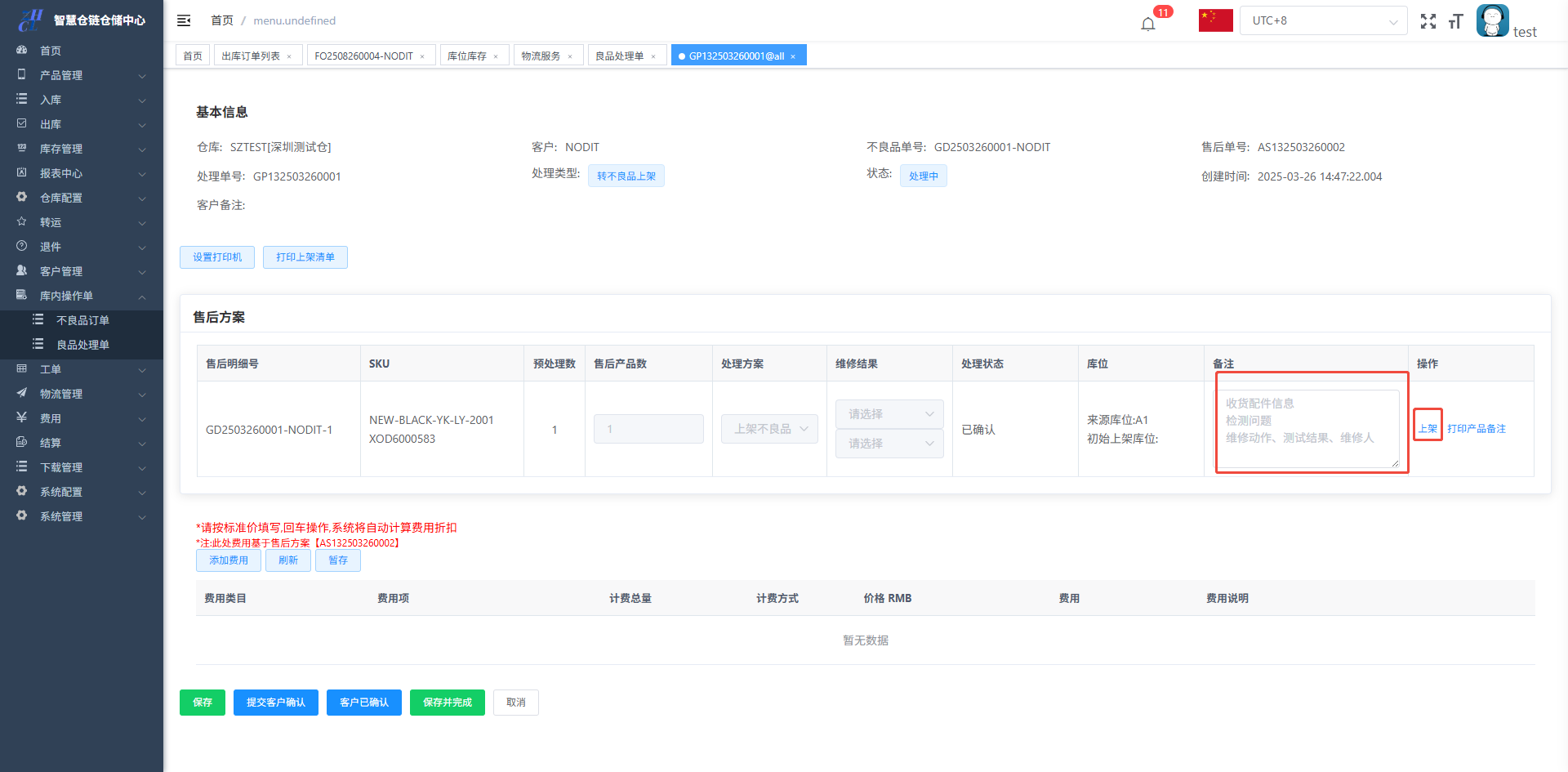Image resolution: width=1568 pixels, height=772 pixels.
Task: Click the 打印上架清单 button
Action: [305, 257]
